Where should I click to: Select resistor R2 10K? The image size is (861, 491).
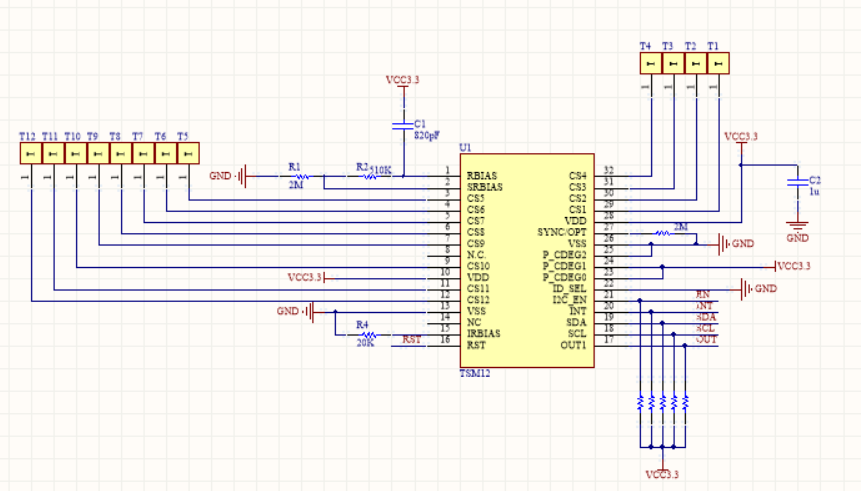pos(370,176)
